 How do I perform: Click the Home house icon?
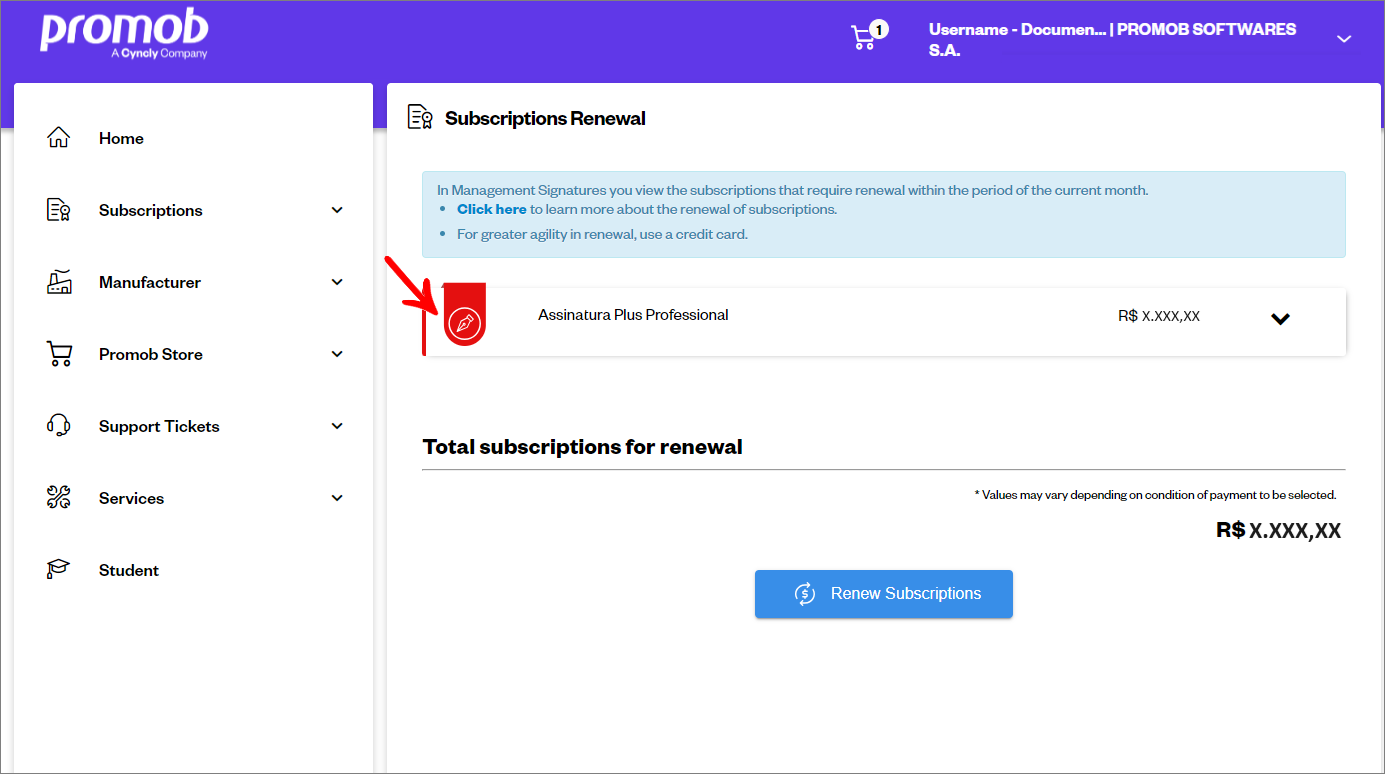tap(59, 138)
